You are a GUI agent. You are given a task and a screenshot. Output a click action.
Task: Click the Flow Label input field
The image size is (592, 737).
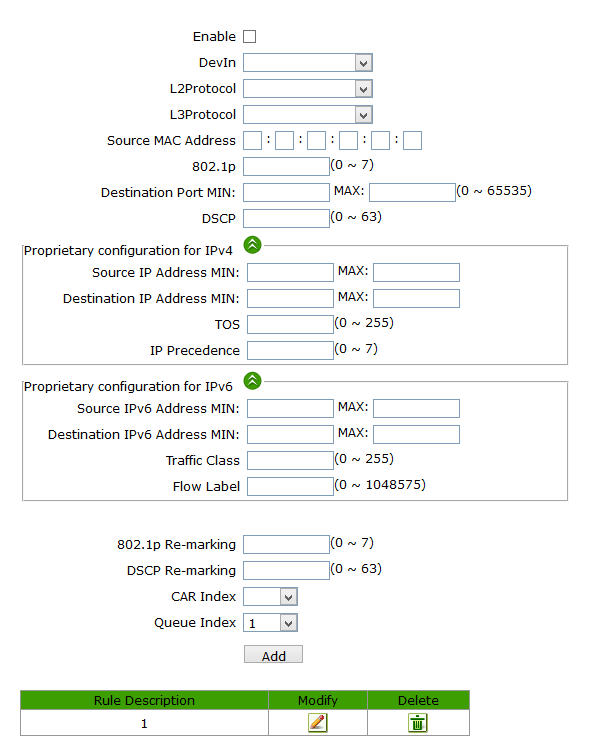[290, 486]
